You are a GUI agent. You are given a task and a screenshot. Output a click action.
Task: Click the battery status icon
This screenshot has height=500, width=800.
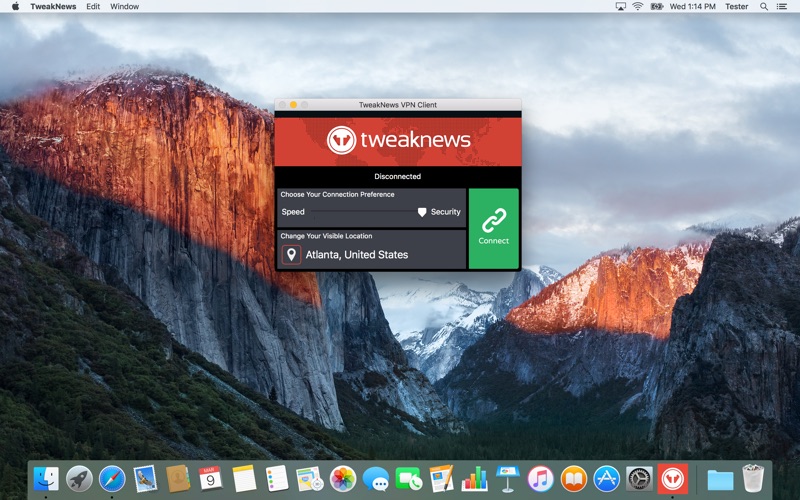657,7
